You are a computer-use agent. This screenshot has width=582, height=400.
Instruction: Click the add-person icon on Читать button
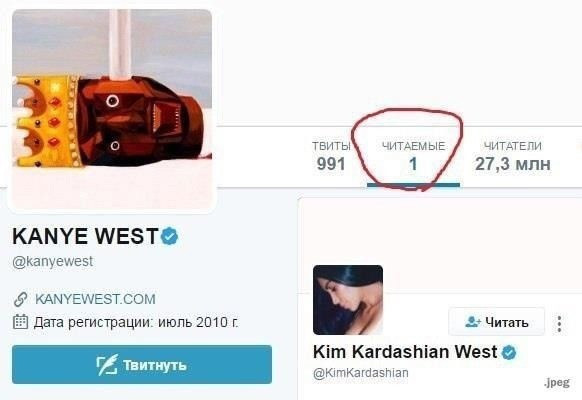(473, 321)
